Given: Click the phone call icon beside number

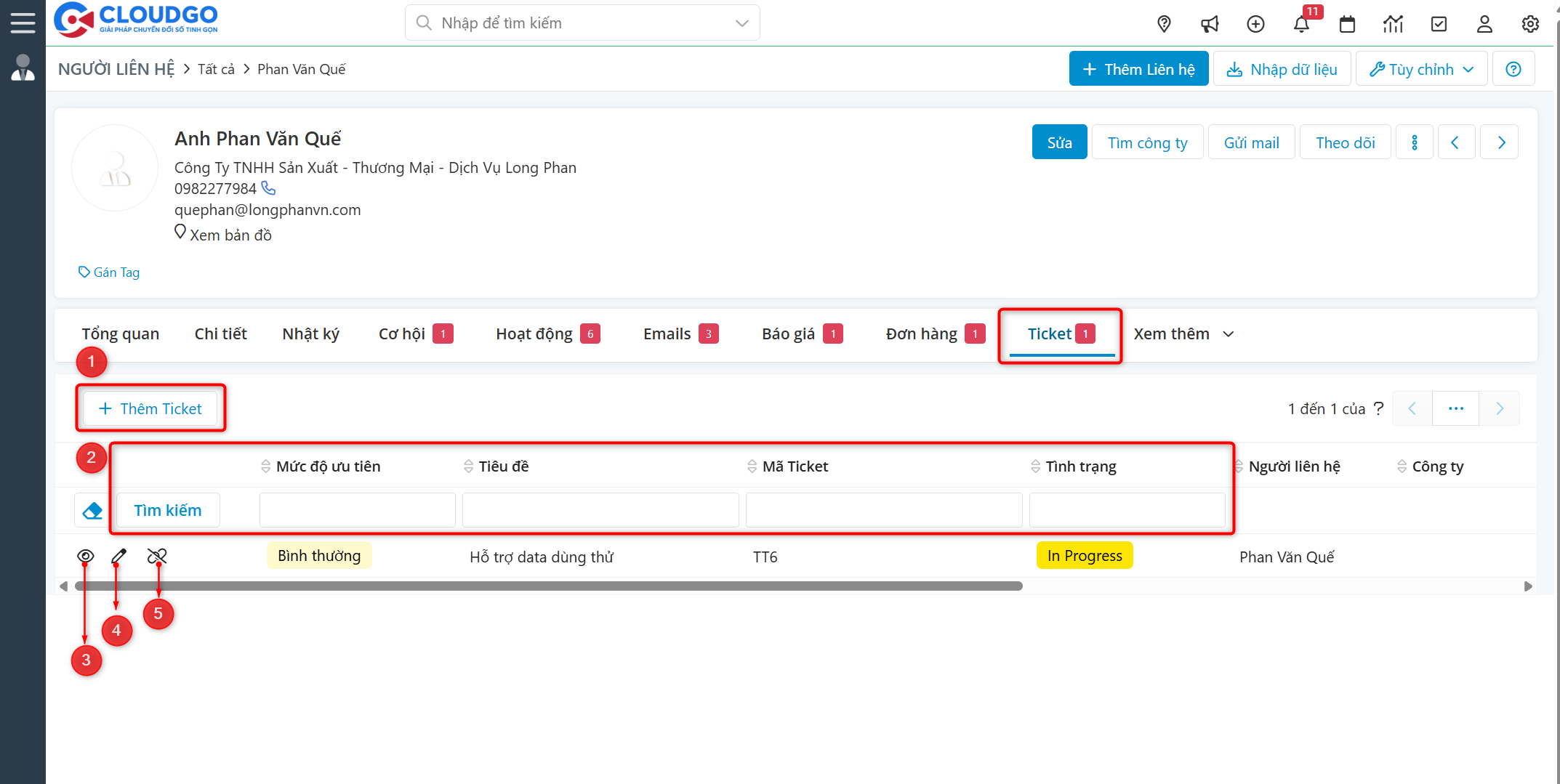Looking at the screenshot, I should [x=269, y=188].
